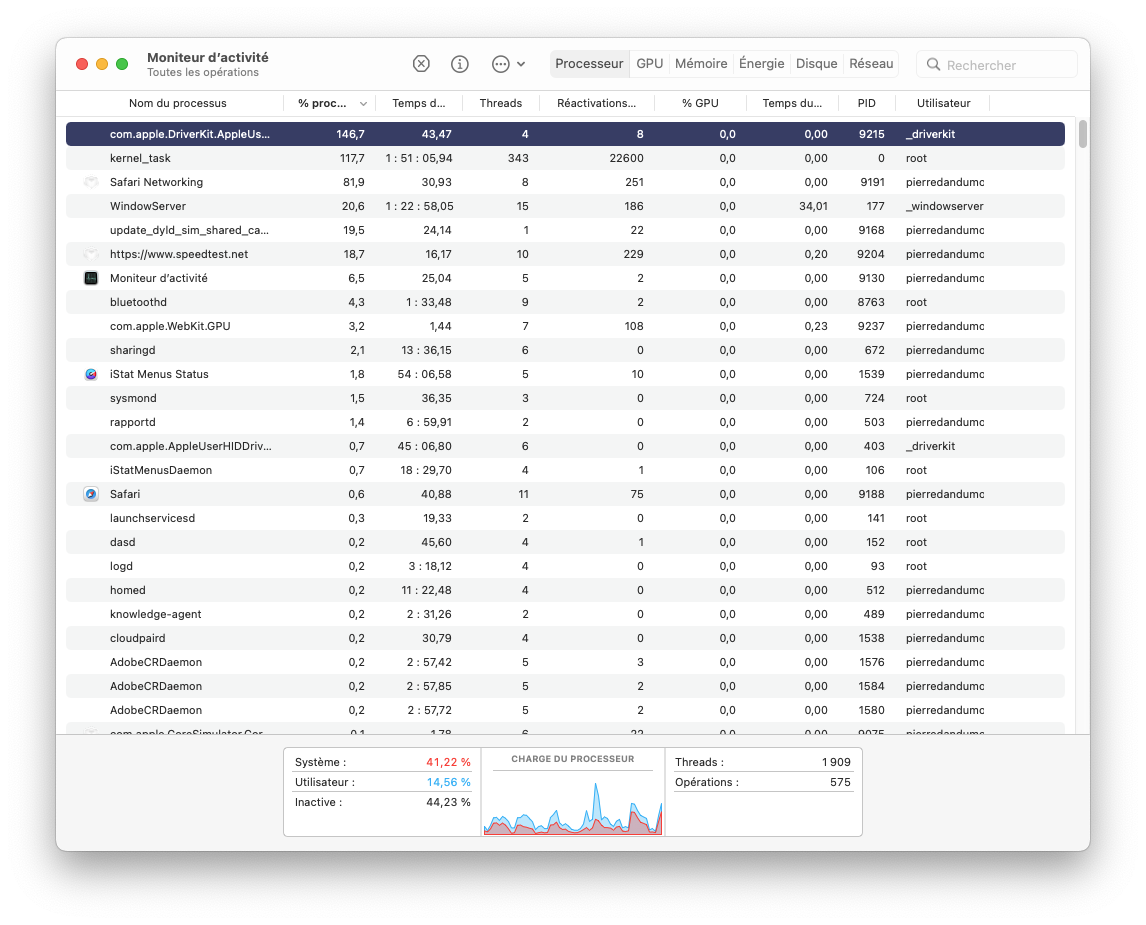This screenshot has width=1146, height=925.
Task: Select the iStat Menus Status process
Action: point(565,375)
